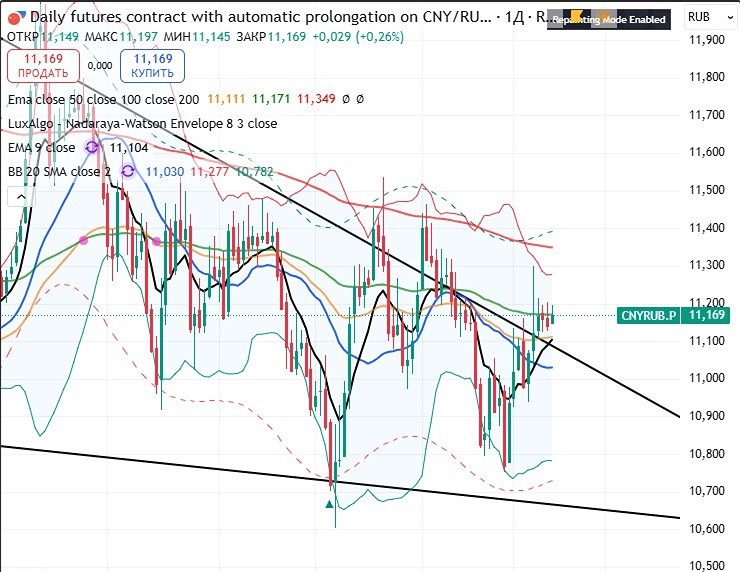This screenshot has width=740, height=572.
Task: Click the Repainting Mode Enabled notice
Action: pyautogui.click(x=609, y=19)
